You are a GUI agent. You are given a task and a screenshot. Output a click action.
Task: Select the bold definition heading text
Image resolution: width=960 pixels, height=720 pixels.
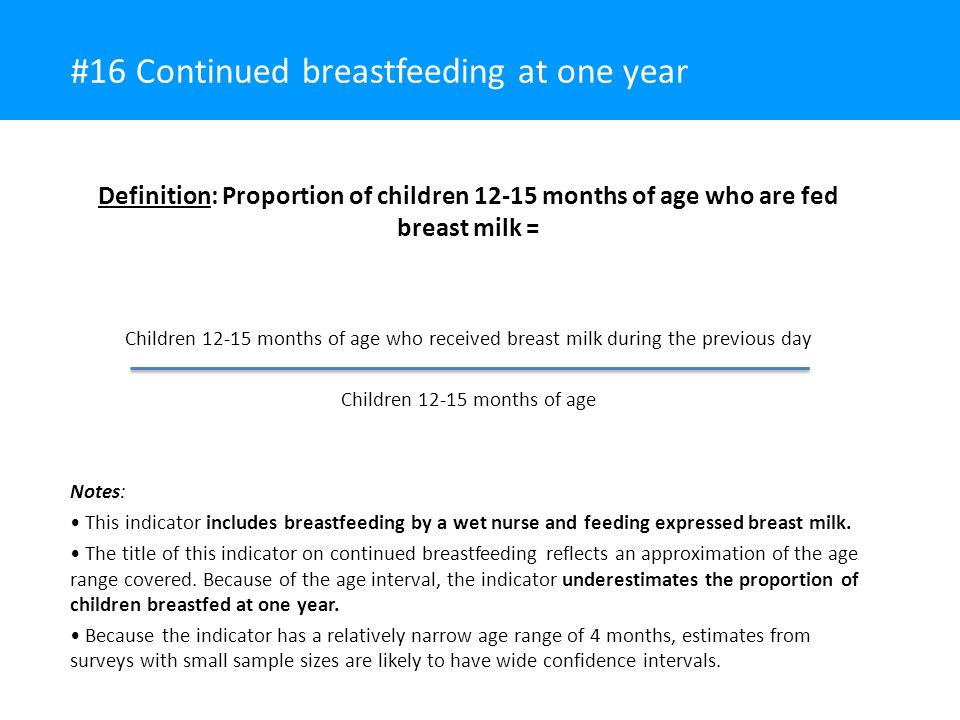coord(468,212)
